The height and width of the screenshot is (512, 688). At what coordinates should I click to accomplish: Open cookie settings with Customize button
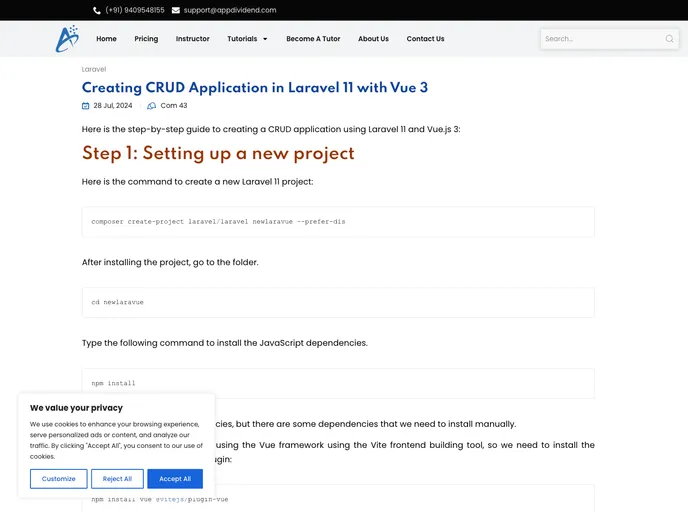[58, 479]
